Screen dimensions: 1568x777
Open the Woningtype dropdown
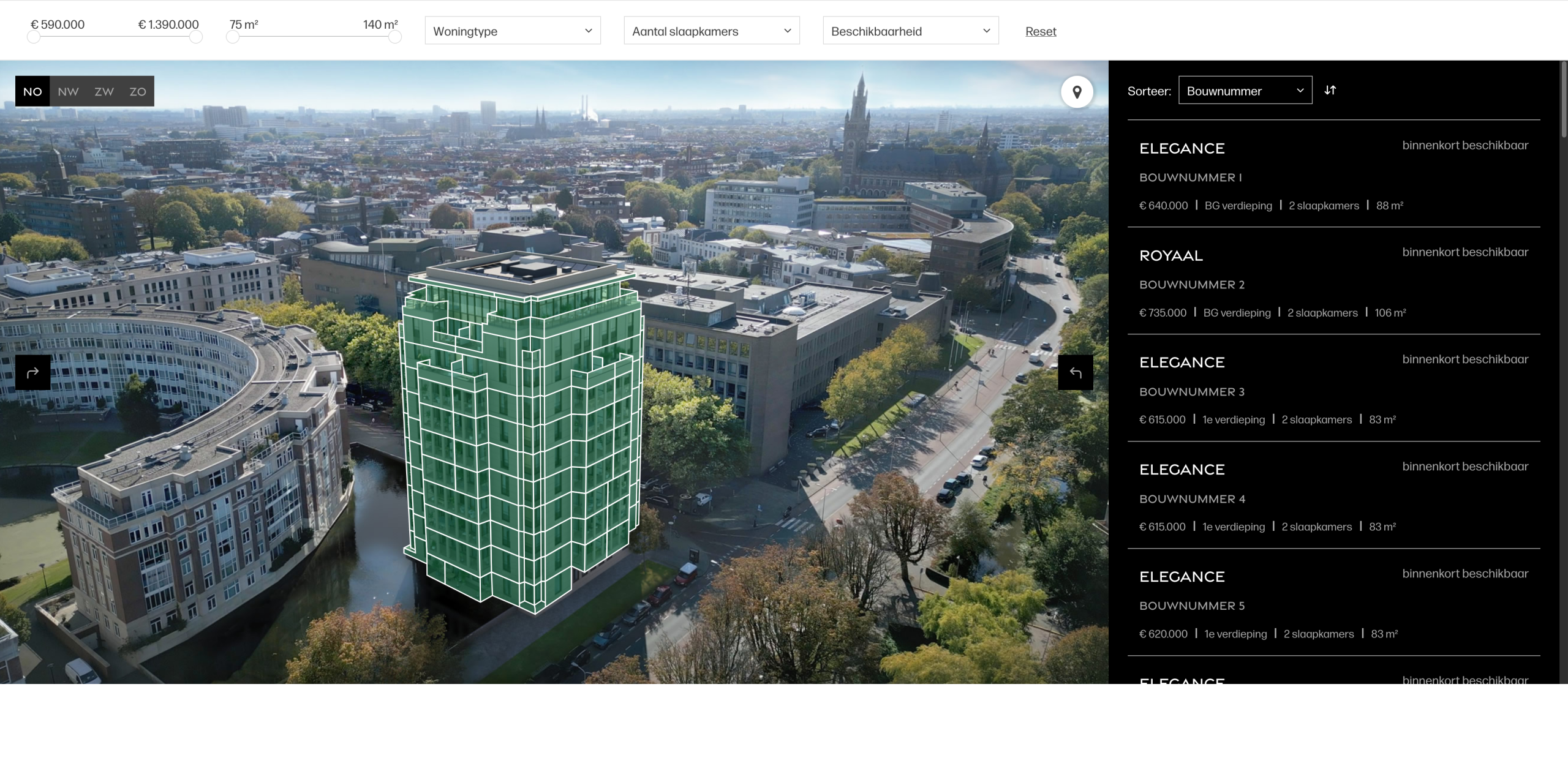click(512, 31)
